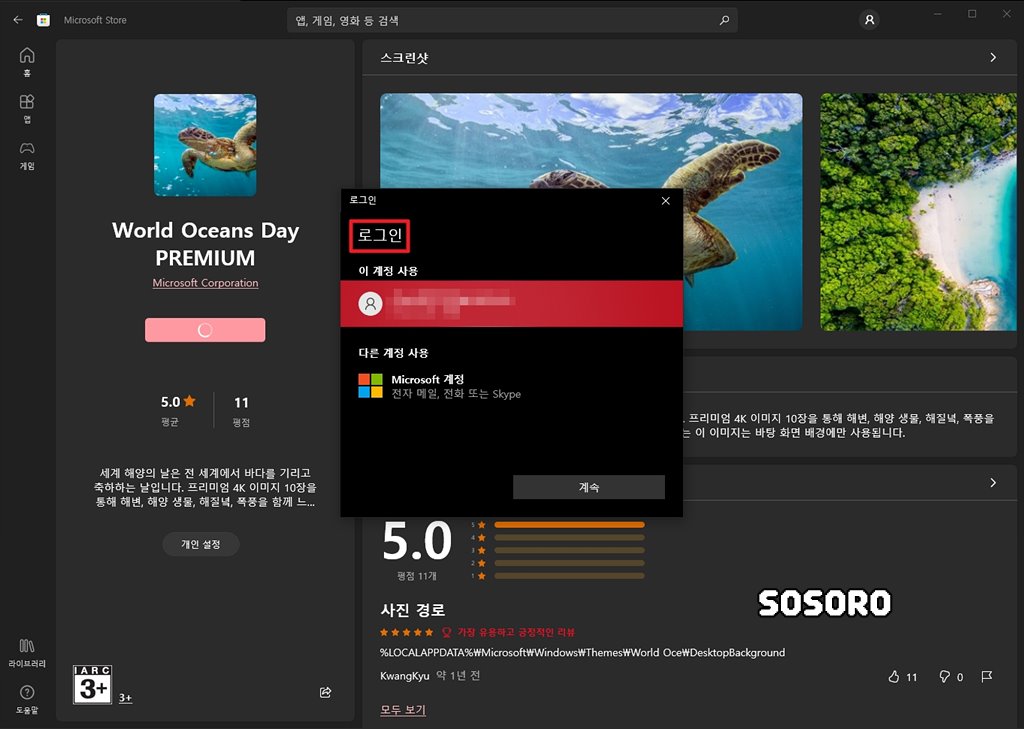
Task: Click the 다른 계정 사용 heading
Action: click(393, 353)
